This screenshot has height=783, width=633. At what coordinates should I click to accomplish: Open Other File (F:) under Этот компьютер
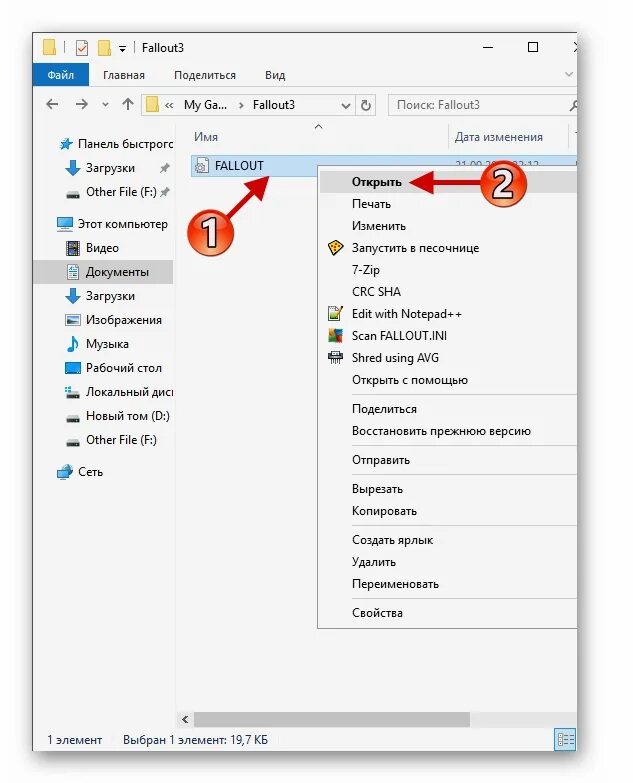(121, 439)
